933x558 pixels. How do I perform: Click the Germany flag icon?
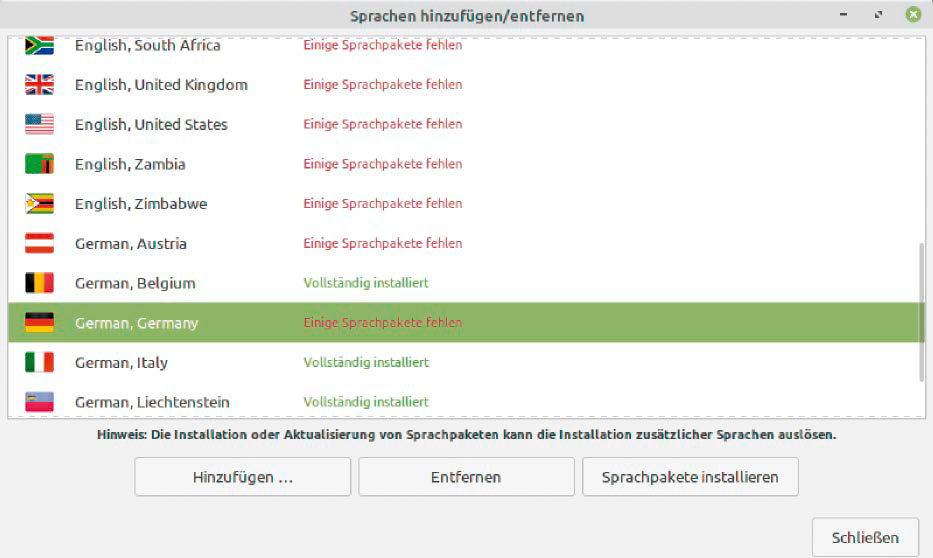tap(39, 322)
